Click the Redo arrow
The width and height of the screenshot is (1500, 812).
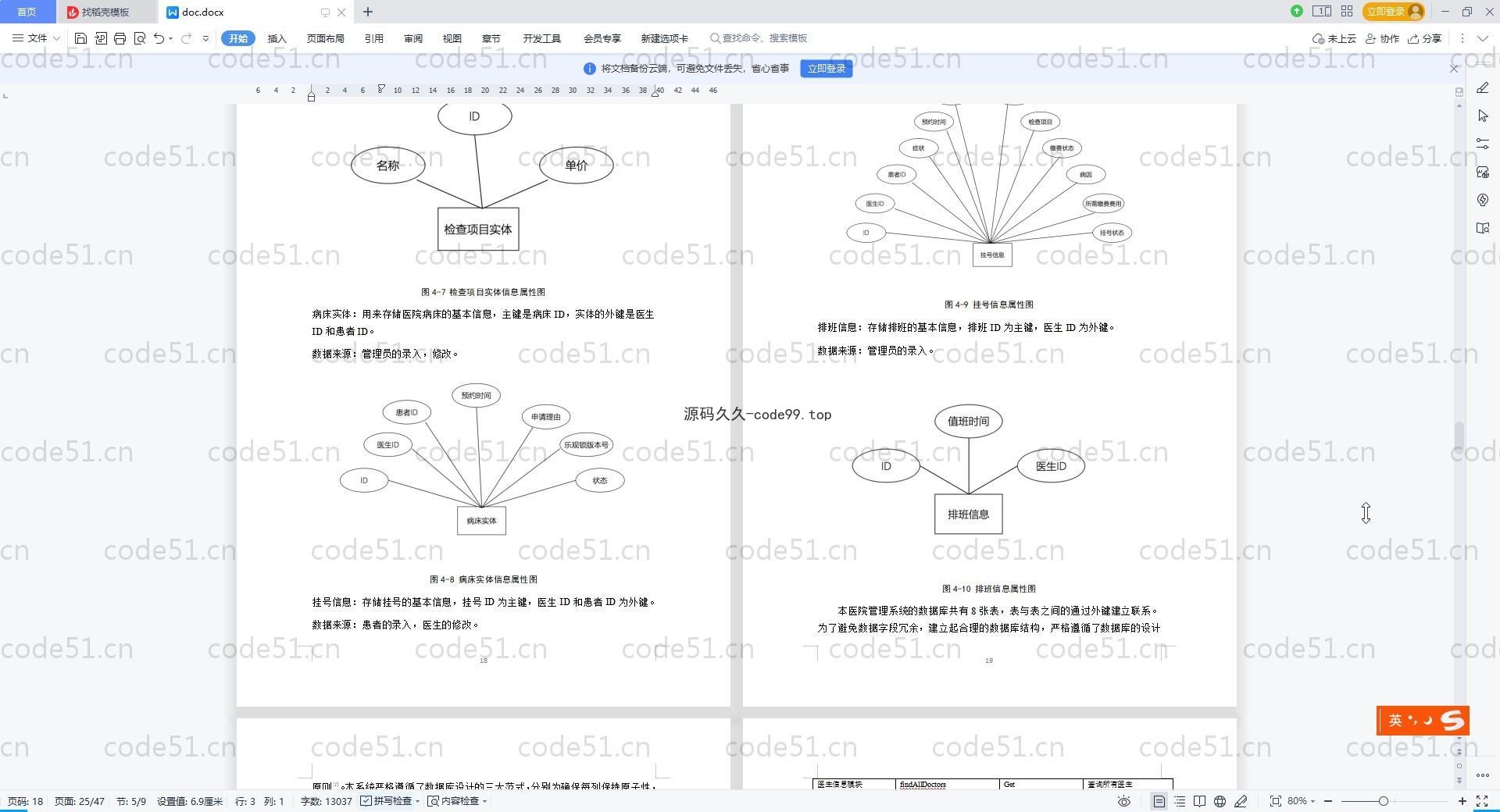[x=186, y=38]
